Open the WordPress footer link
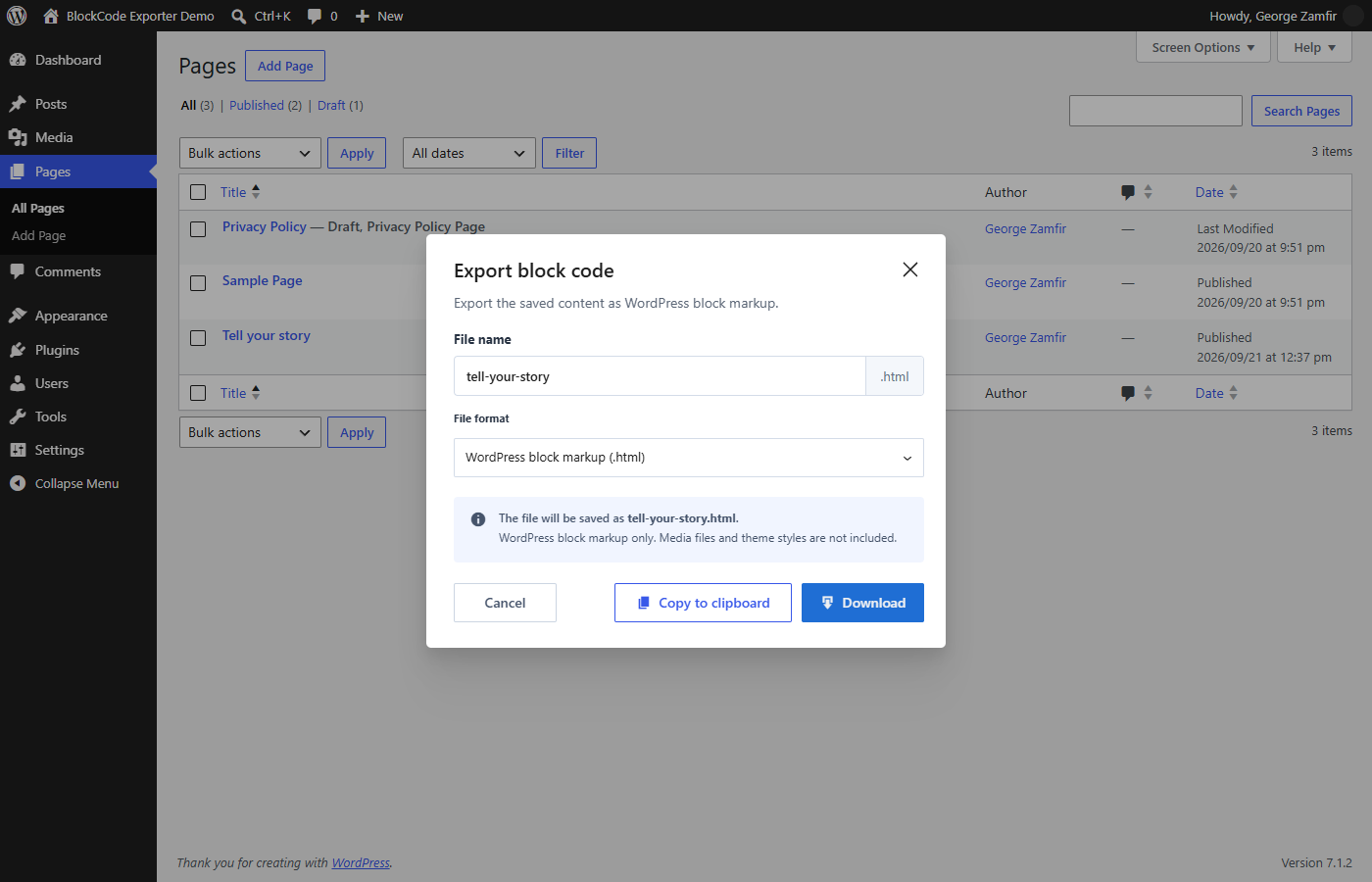1372x882 pixels. coord(361,862)
